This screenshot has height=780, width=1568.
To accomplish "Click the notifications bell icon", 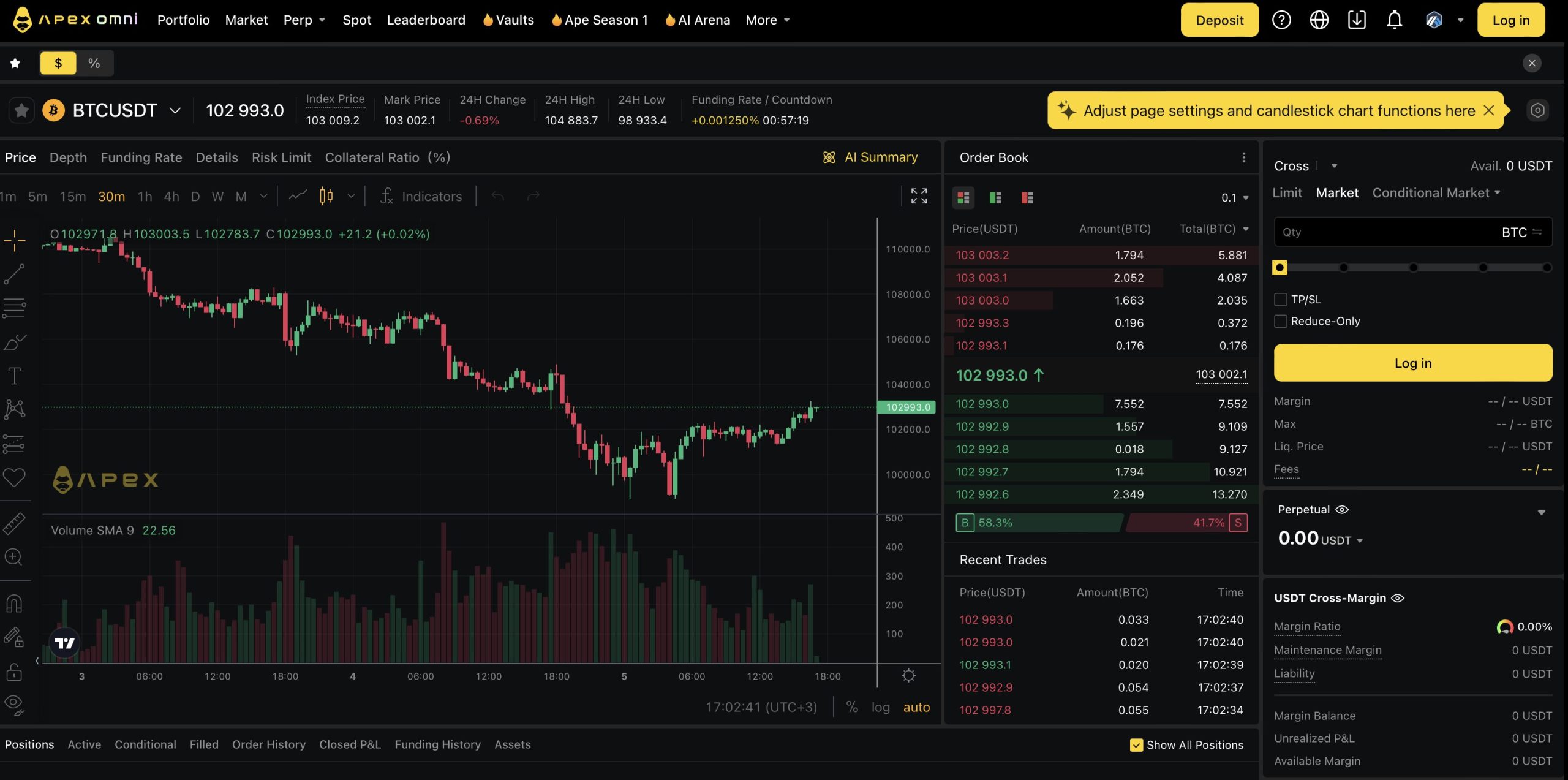I will [1394, 20].
